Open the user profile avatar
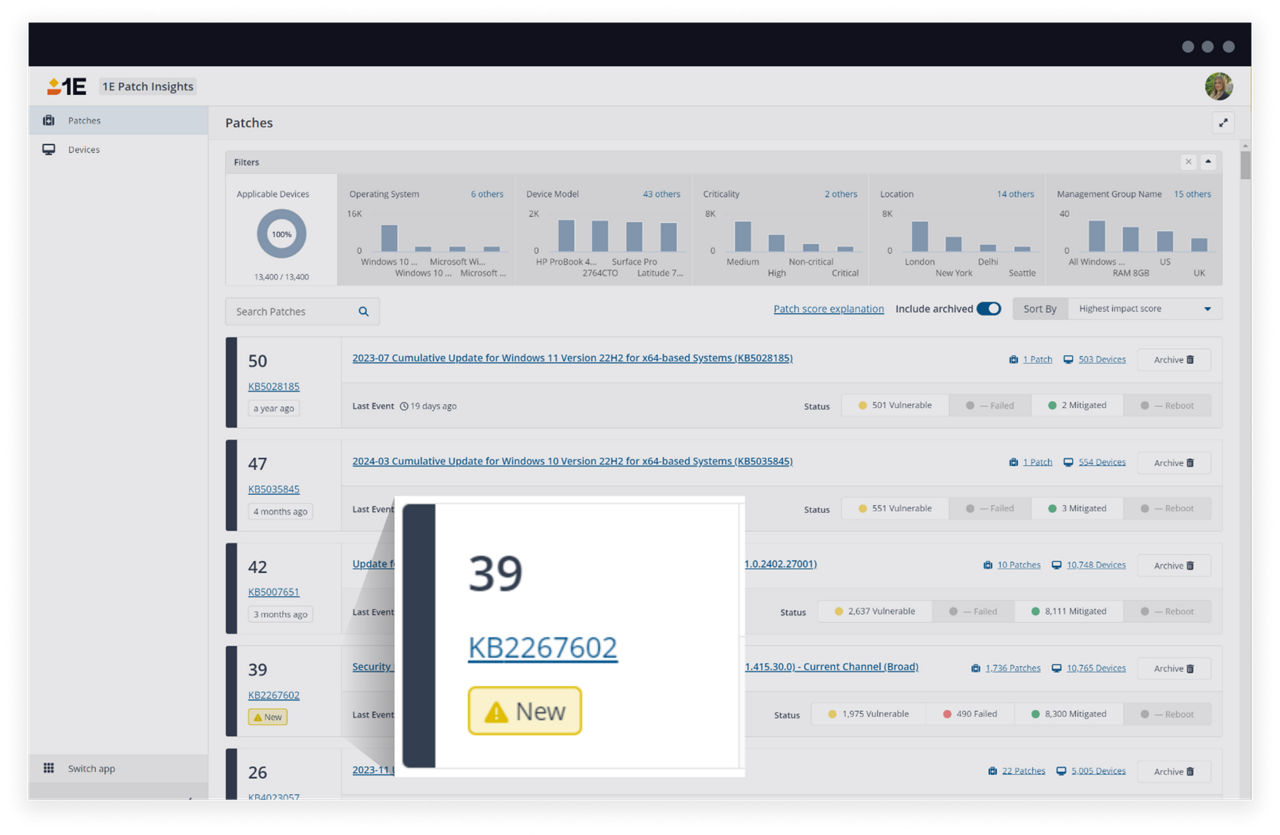 pos(1218,86)
